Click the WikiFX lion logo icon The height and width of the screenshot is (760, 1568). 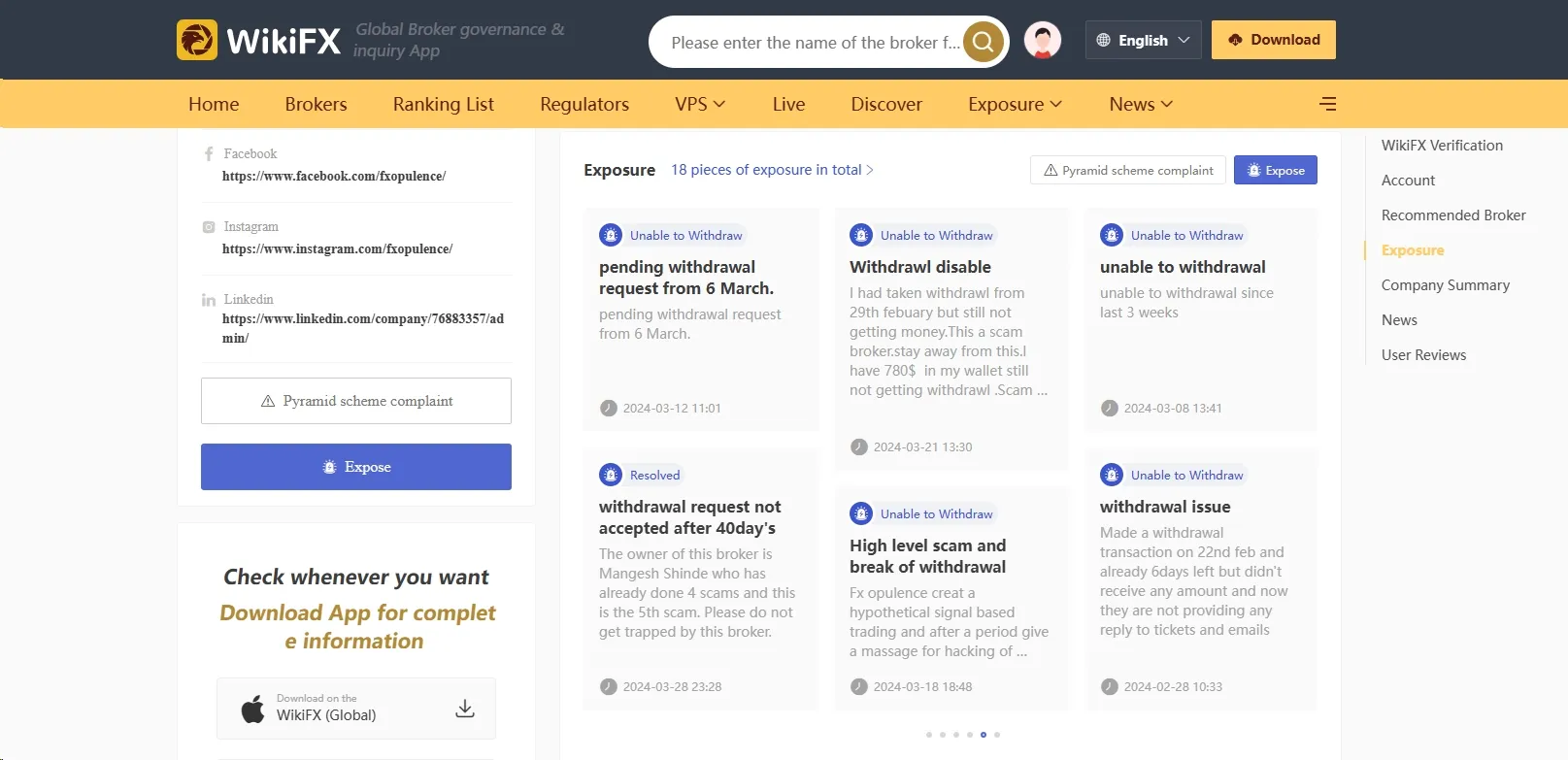pos(197,40)
